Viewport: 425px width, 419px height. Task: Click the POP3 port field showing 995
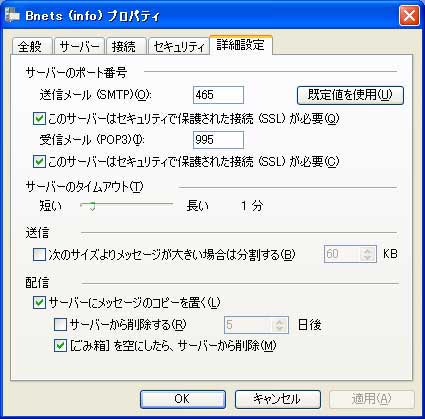(x=218, y=140)
